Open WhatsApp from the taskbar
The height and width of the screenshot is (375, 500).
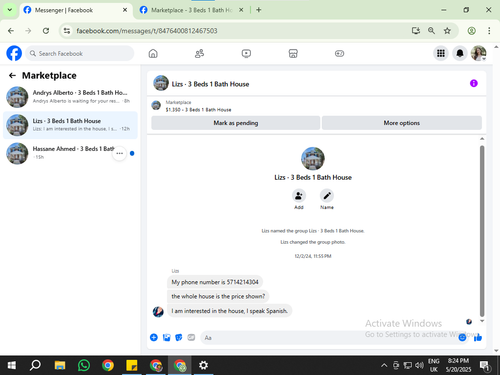click(84, 365)
